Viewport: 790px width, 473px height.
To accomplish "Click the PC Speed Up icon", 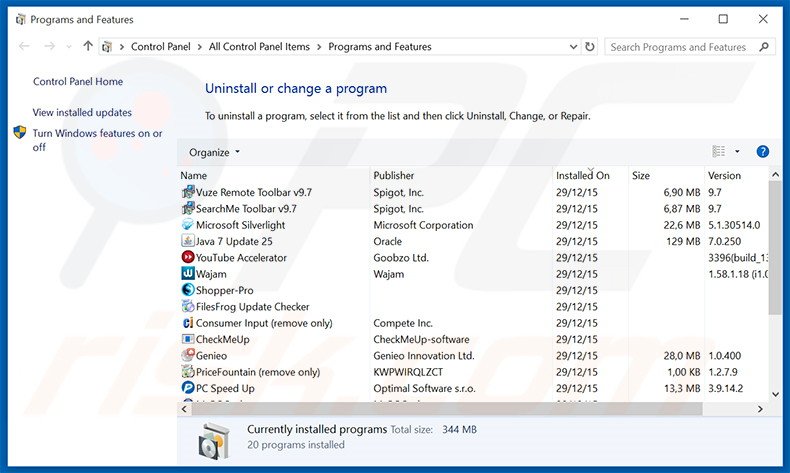I will 188,388.
